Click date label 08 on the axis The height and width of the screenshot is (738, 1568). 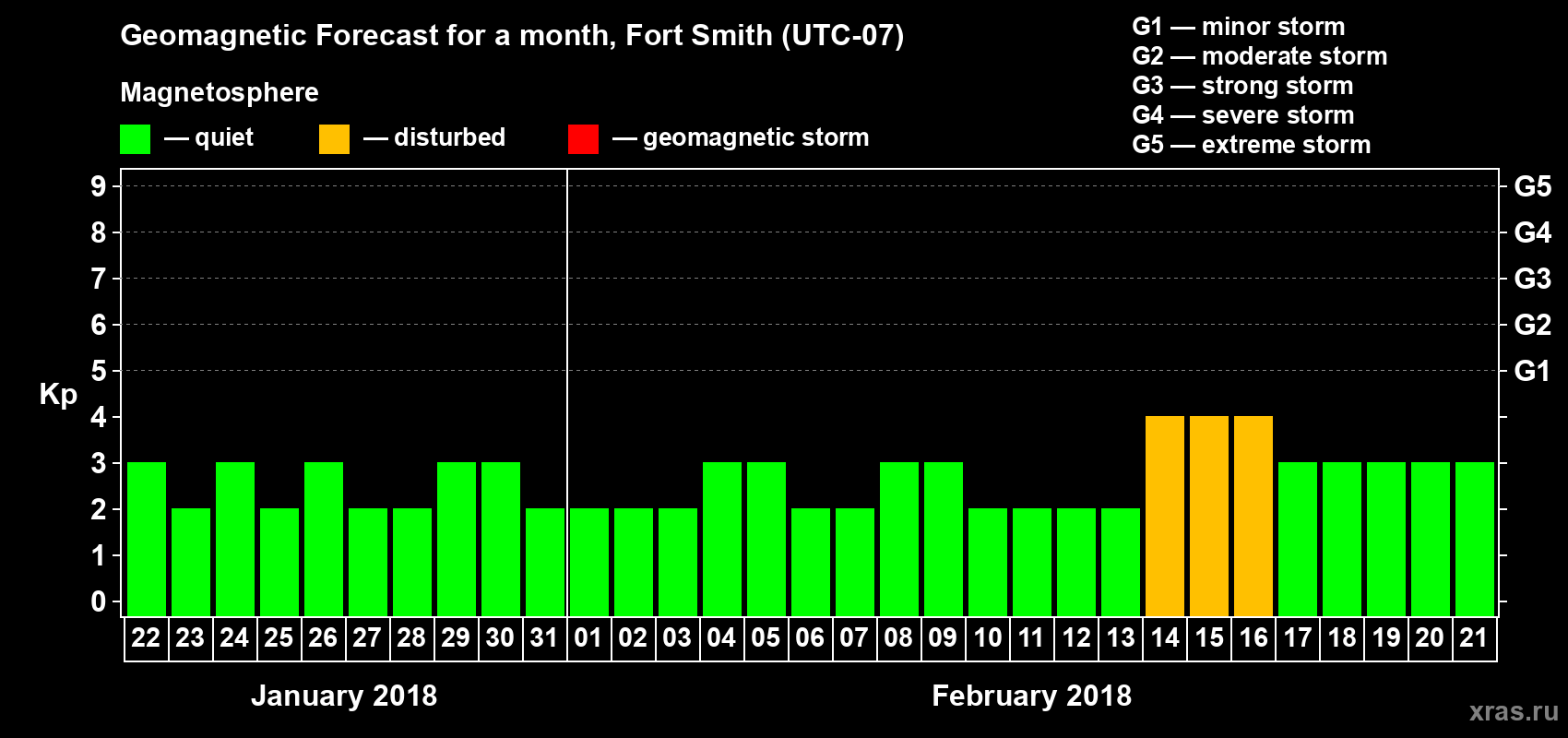(898, 637)
